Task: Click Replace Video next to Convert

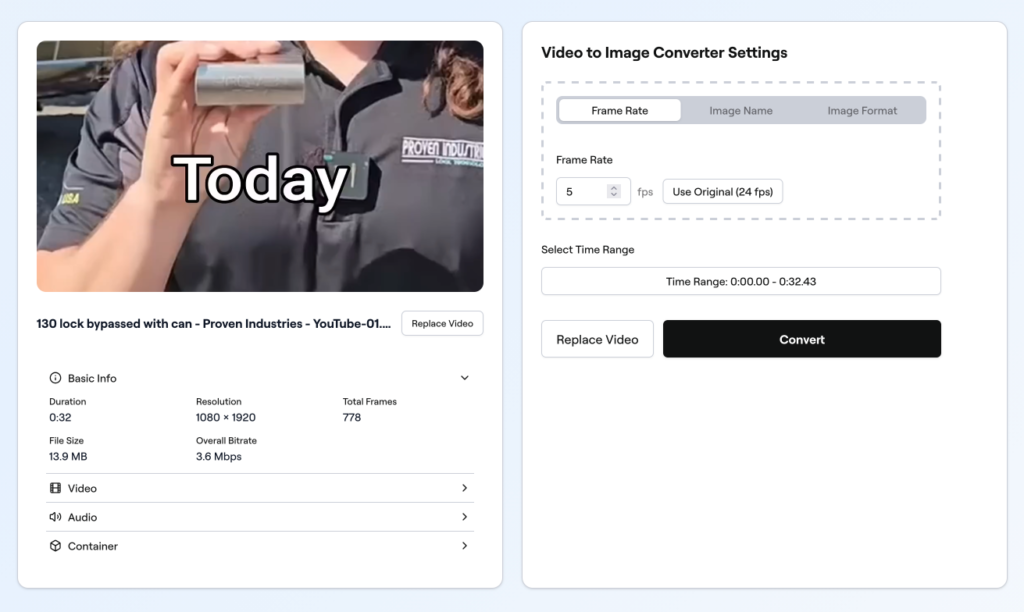Action: click(x=597, y=340)
